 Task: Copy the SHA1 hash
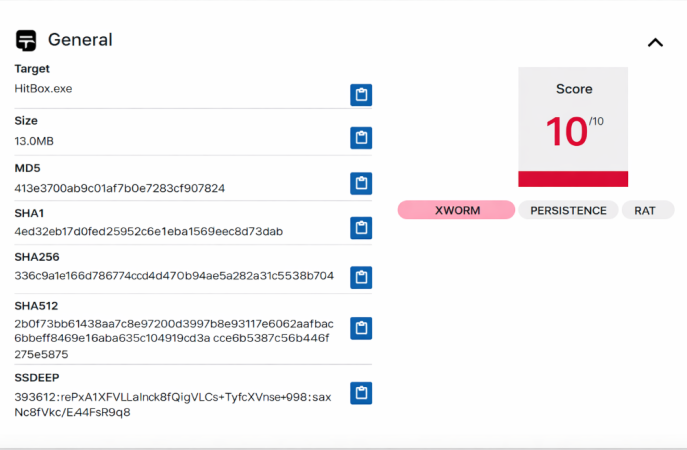coord(361,228)
